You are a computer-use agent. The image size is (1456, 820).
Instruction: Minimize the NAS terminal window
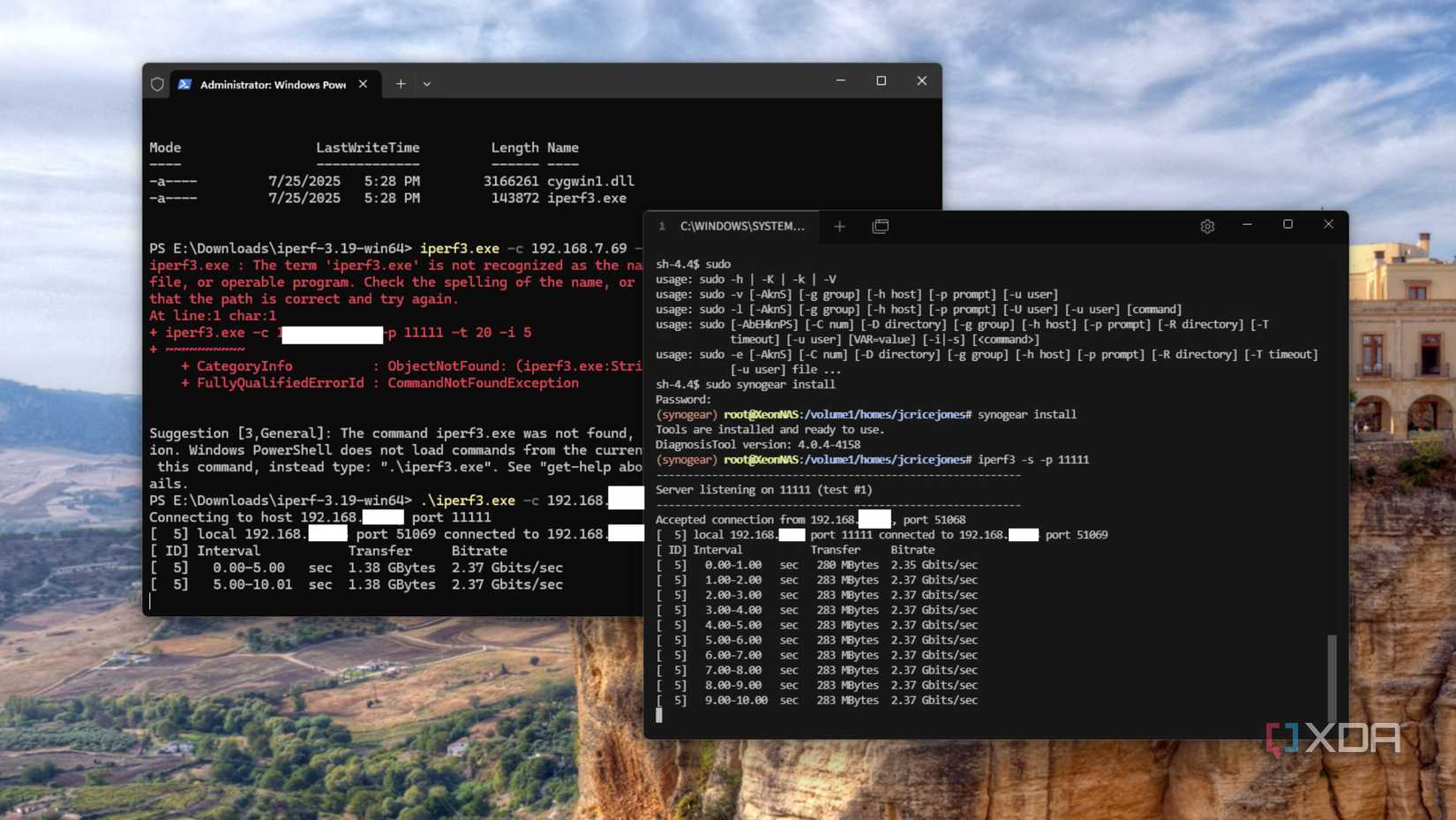click(x=1247, y=225)
